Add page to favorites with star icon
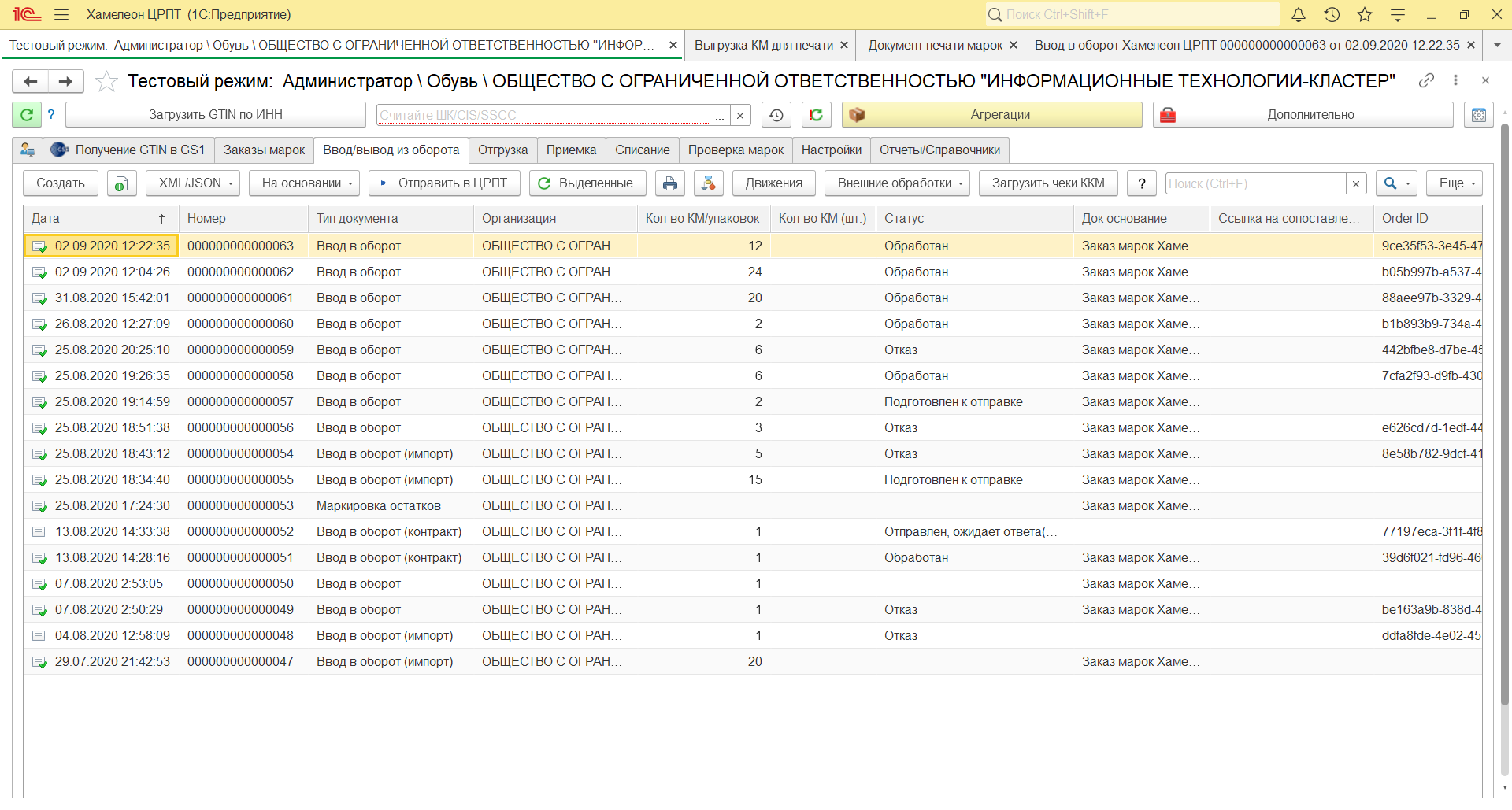This screenshot has height=810, width=1512. tap(106, 81)
